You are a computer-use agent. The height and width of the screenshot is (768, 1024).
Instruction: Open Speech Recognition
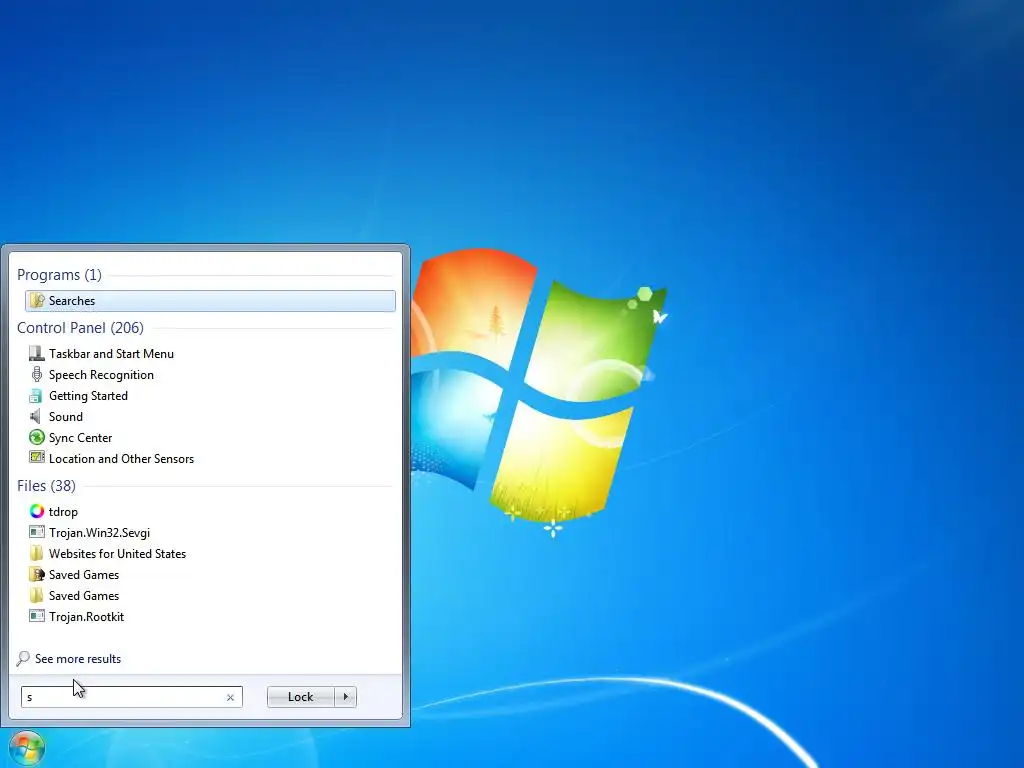click(210, 375)
